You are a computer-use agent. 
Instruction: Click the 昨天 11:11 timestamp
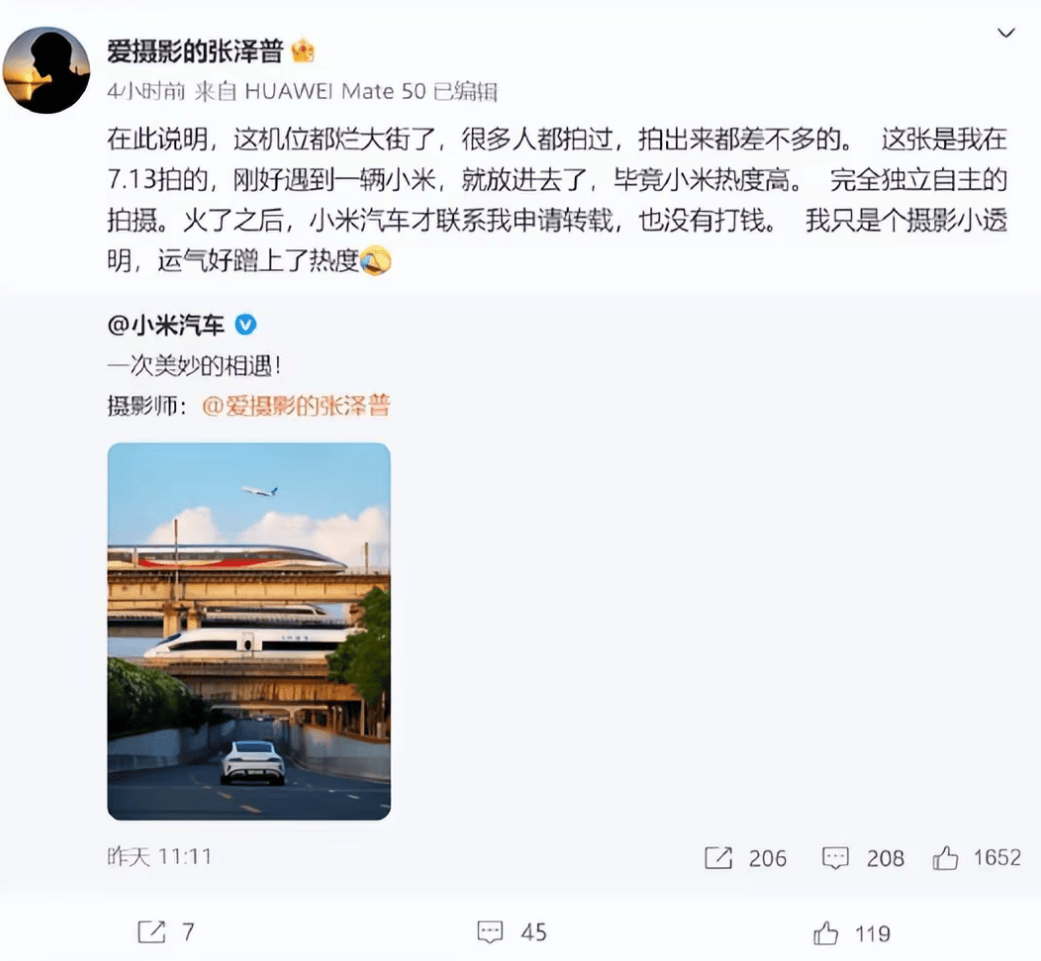pos(159,856)
